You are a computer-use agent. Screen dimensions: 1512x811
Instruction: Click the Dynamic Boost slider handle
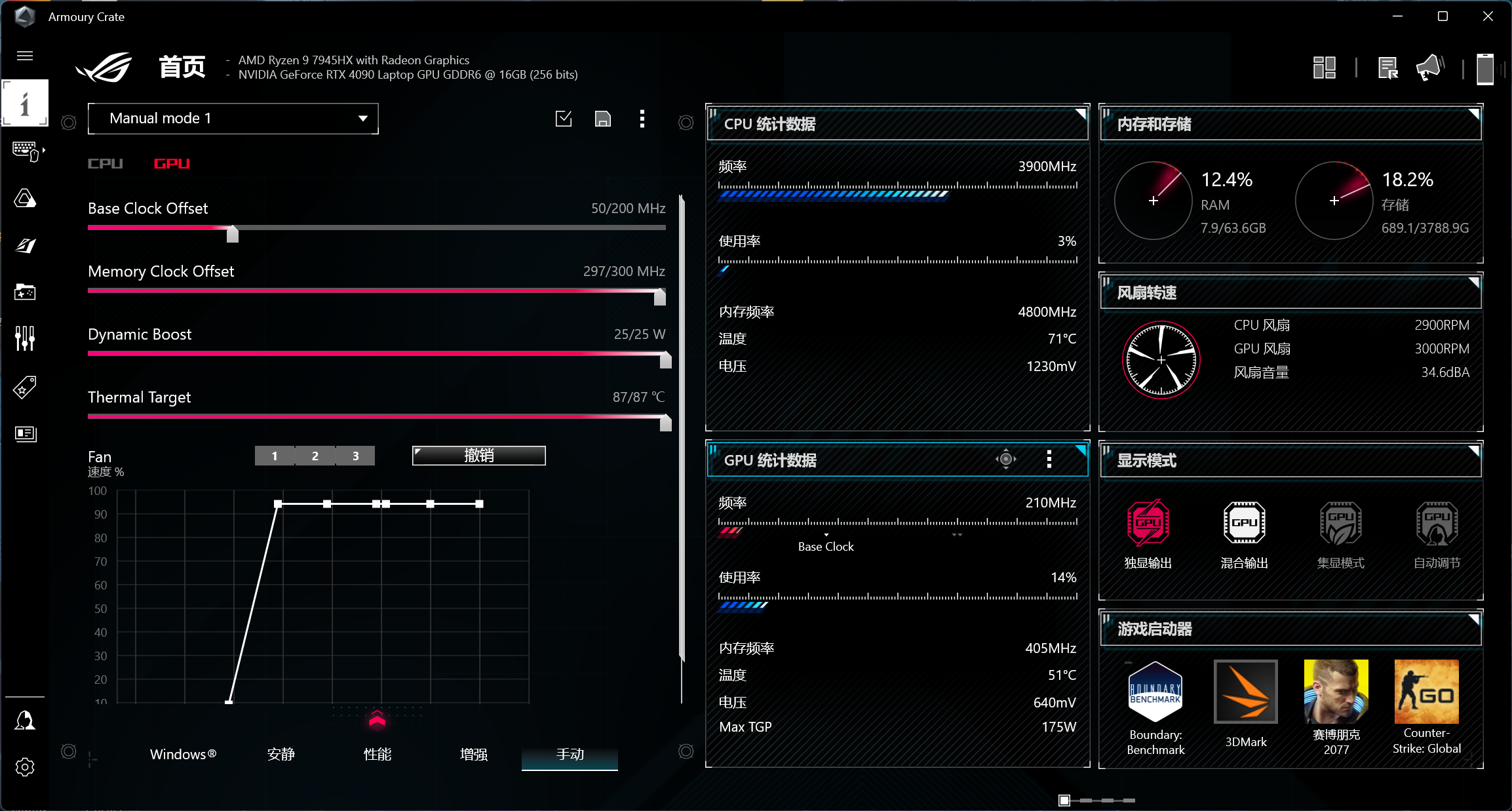[x=665, y=360]
